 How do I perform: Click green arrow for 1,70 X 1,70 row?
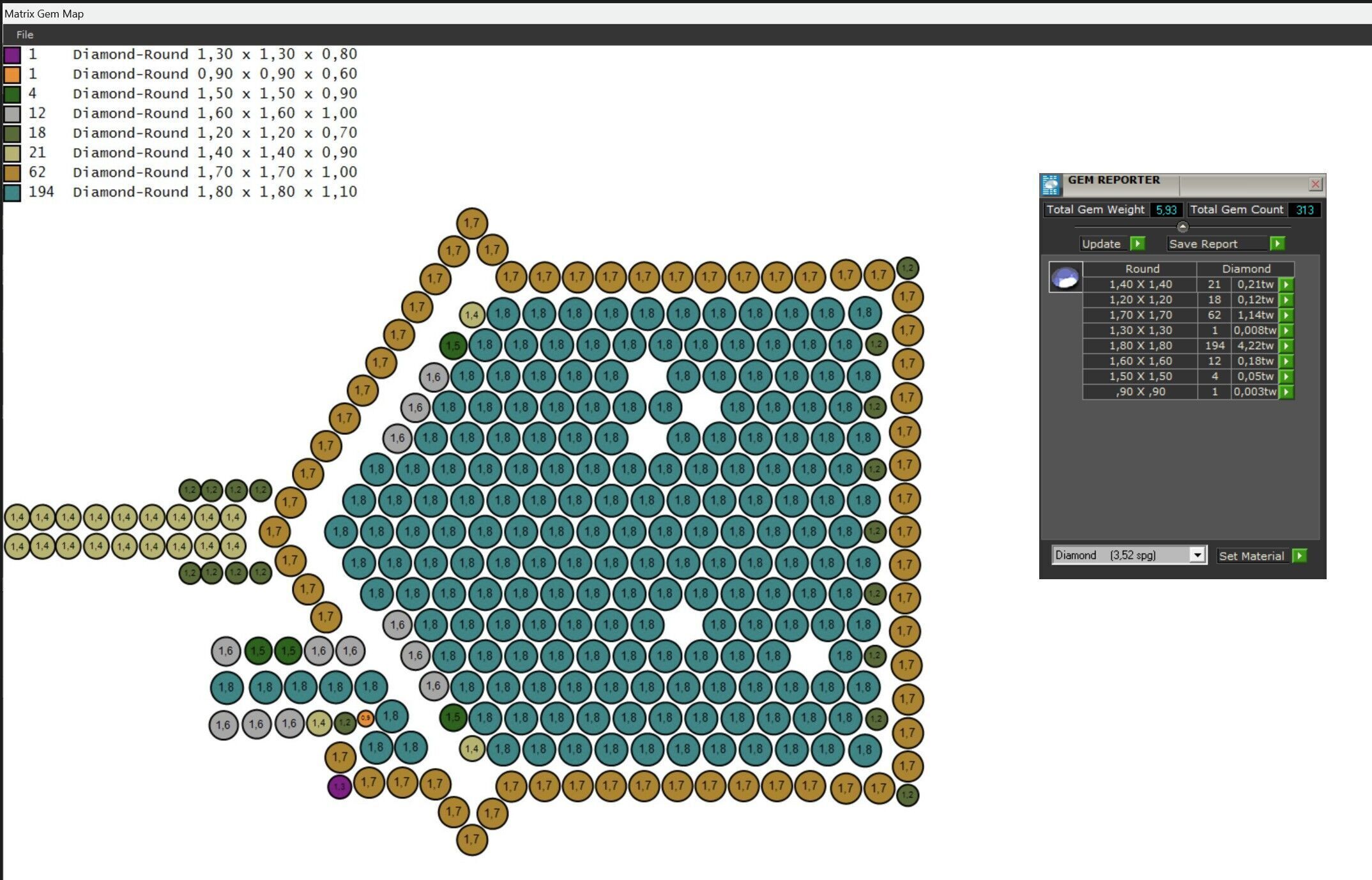click(1286, 315)
